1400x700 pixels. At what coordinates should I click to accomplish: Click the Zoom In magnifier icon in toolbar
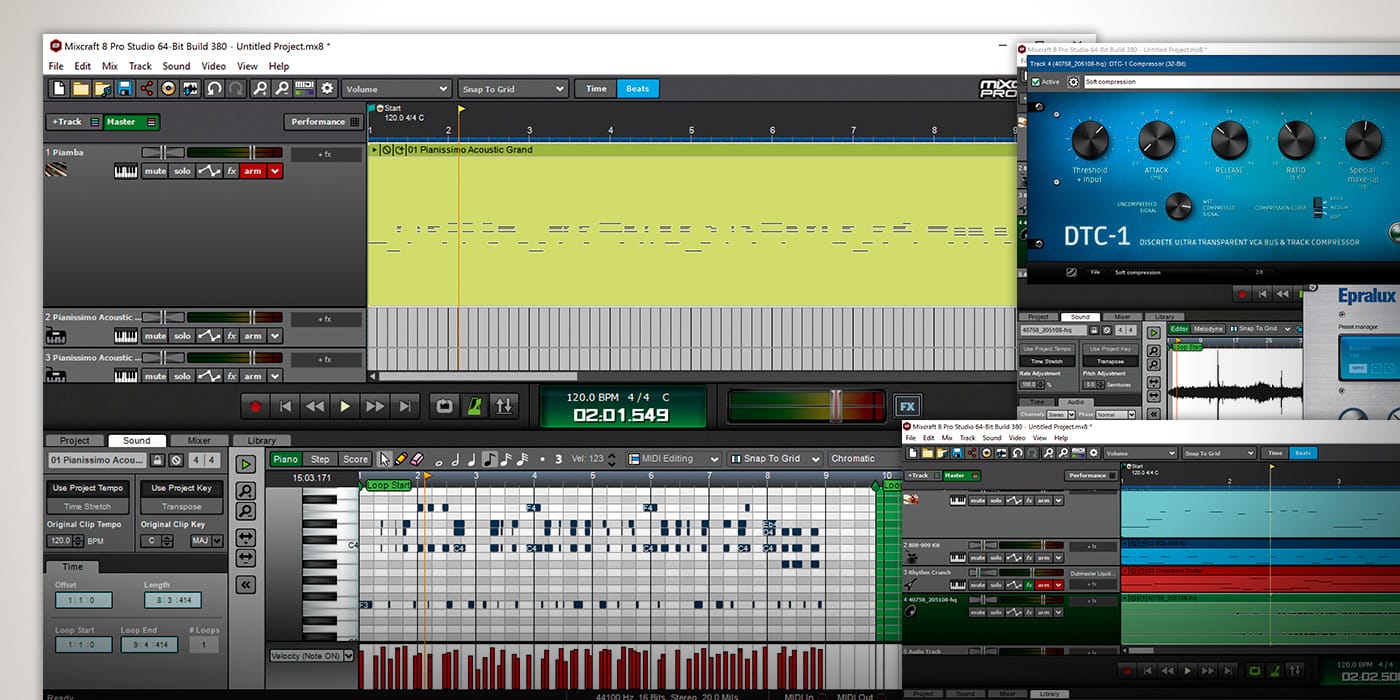(x=260, y=89)
